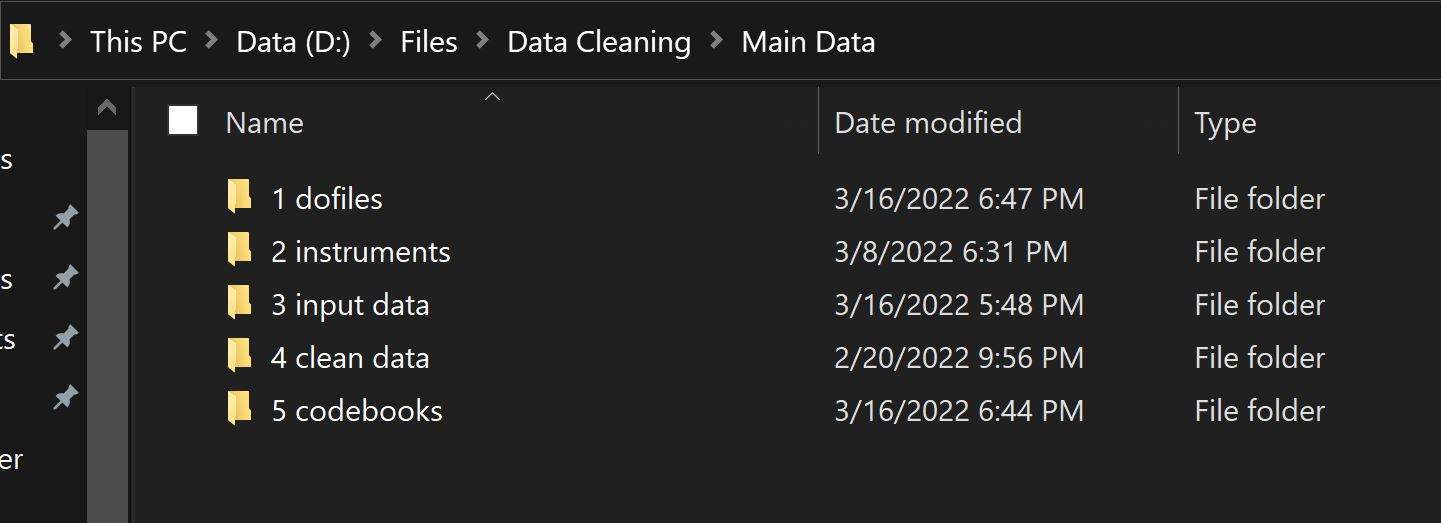The image size is (1441, 523).
Task: Click This PC in the address bar
Action: click(139, 42)
